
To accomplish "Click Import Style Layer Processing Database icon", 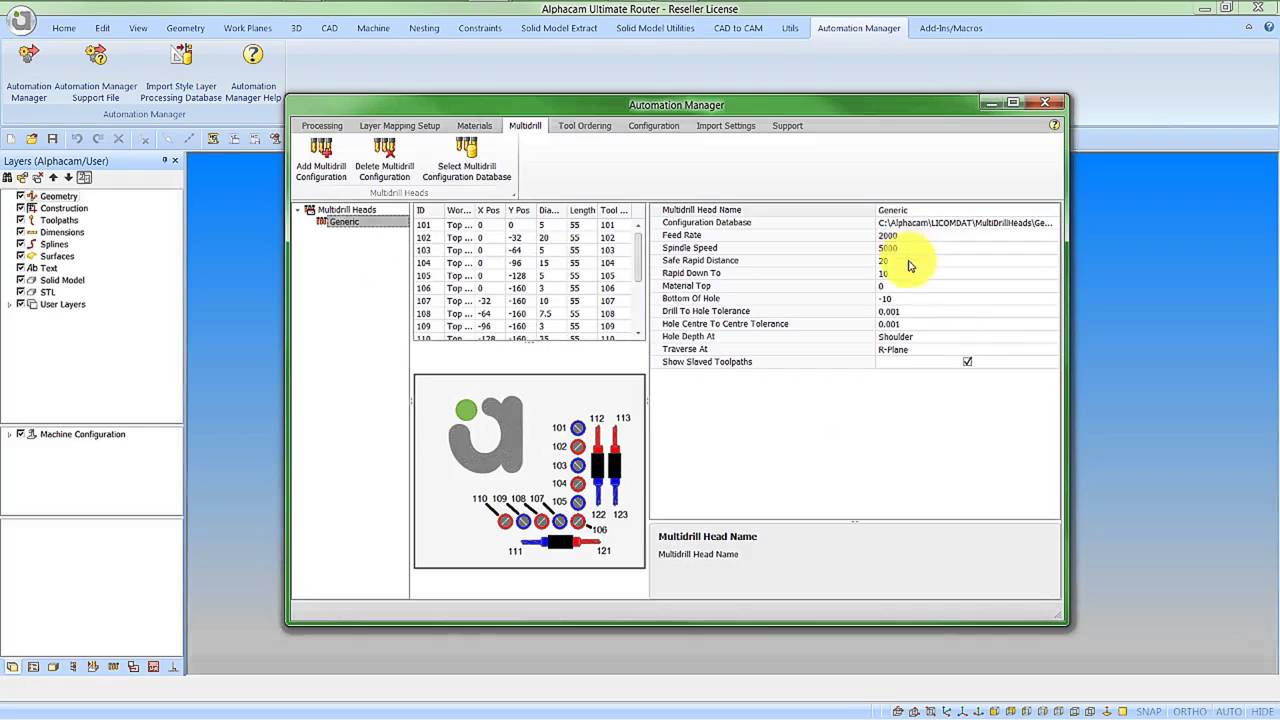I will point(181,55).
